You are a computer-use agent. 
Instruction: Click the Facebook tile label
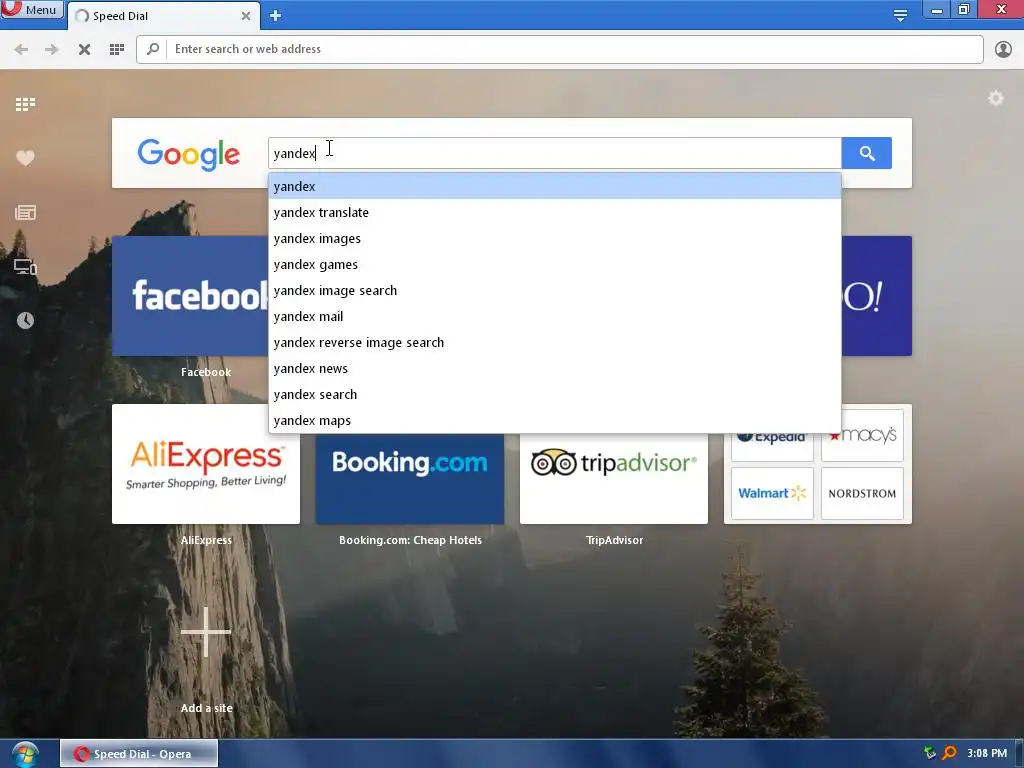[206, 372]
